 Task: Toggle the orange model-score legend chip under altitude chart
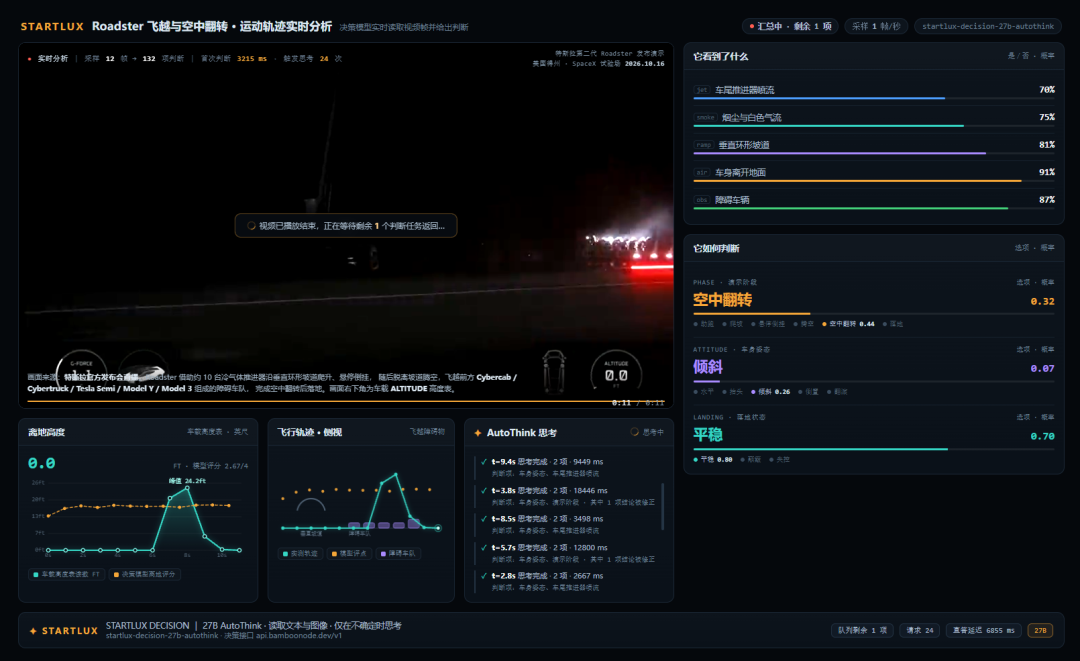point(145,574)
